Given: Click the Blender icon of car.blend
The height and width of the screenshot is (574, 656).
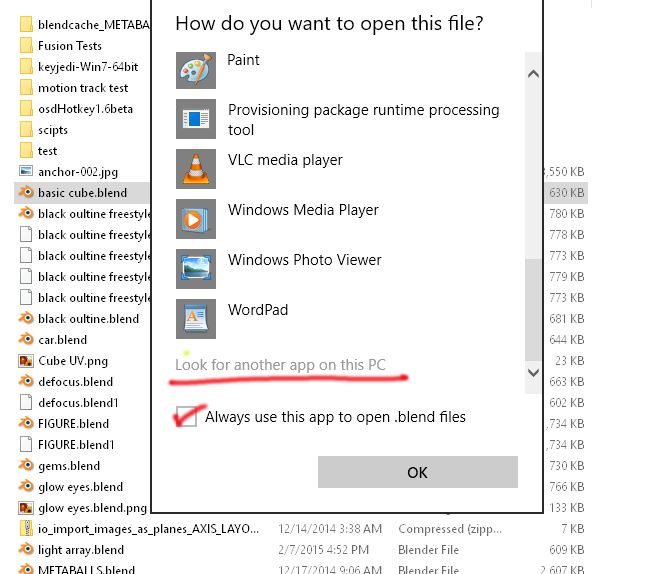Looking at the screenshot, I should (x=26, y=339).
